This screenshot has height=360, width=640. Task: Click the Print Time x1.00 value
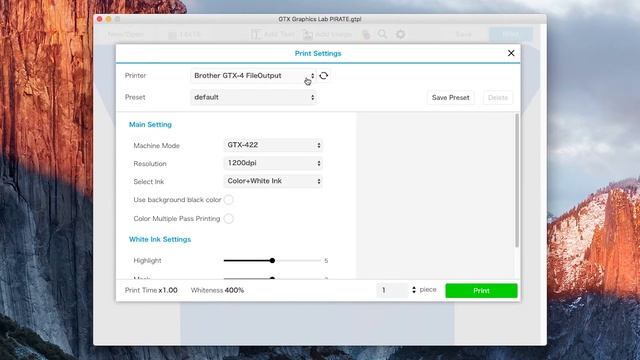click(x=168, y=290)
